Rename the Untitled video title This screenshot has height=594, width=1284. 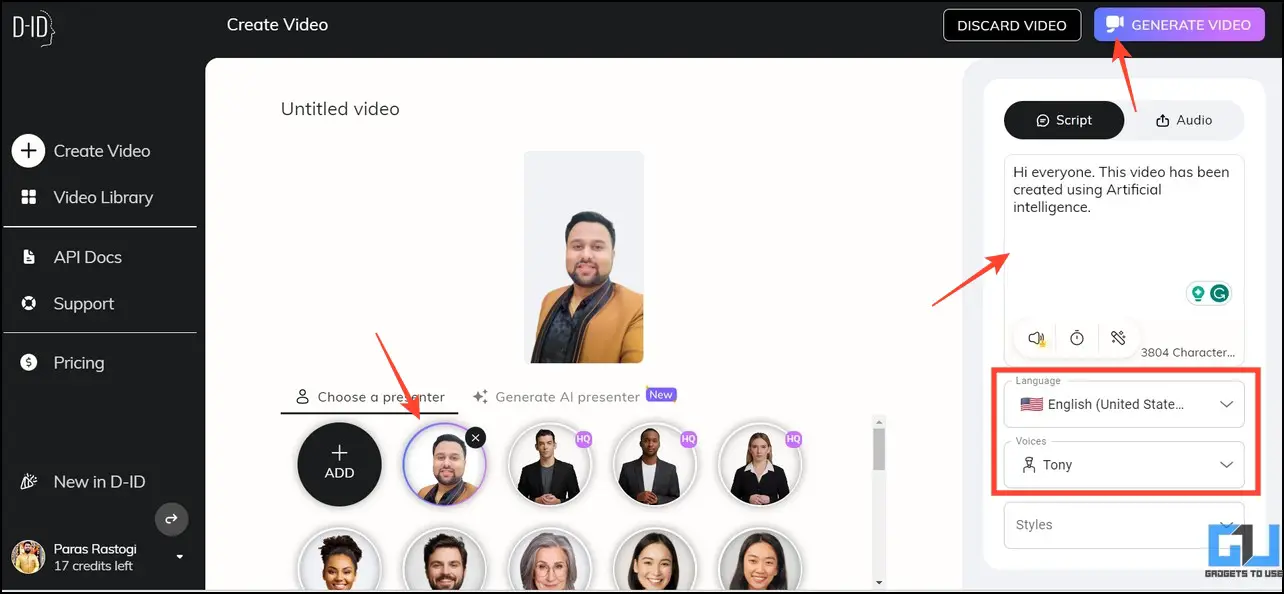[340, 109]
